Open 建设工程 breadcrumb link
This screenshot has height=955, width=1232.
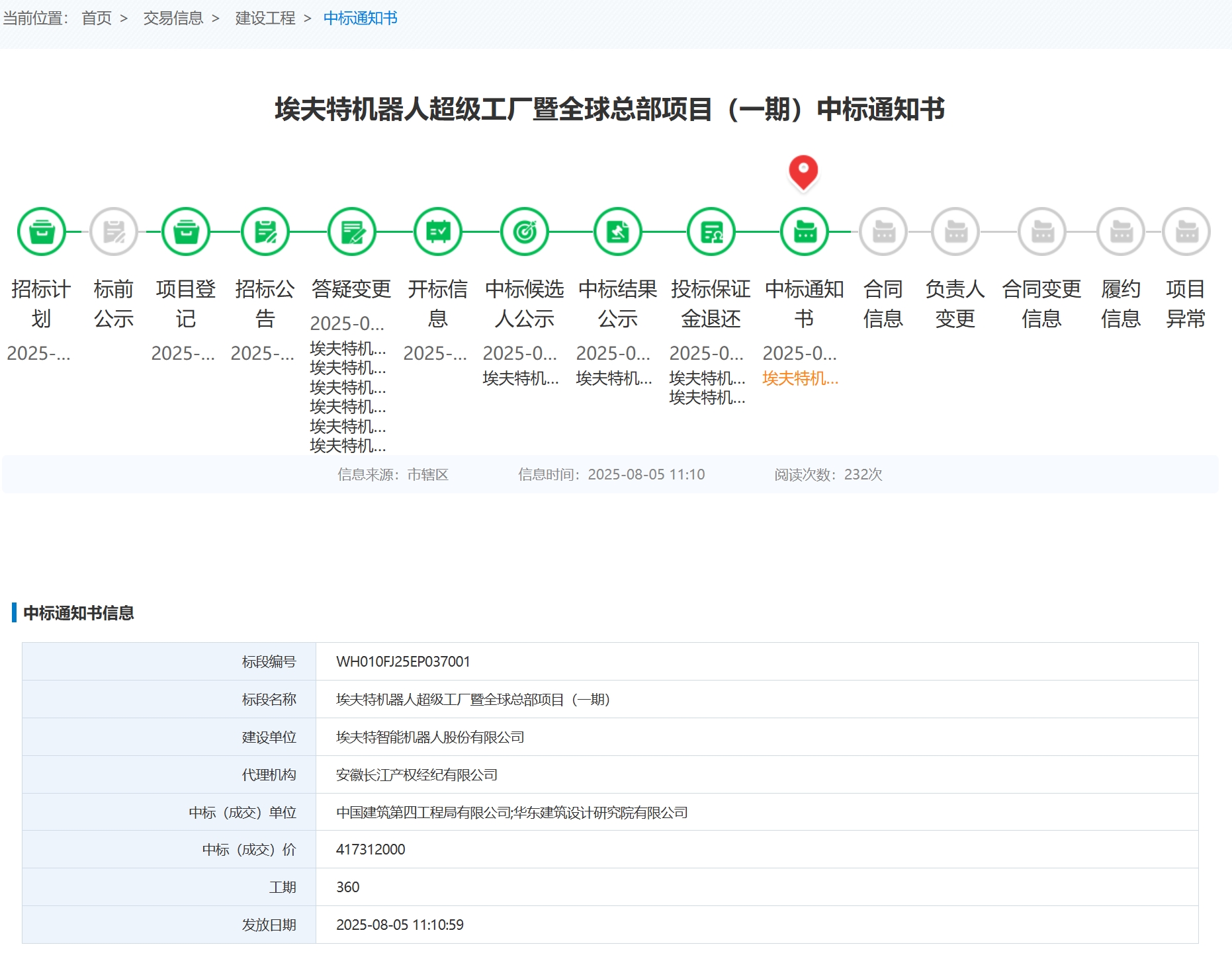[x=265, y=19]
